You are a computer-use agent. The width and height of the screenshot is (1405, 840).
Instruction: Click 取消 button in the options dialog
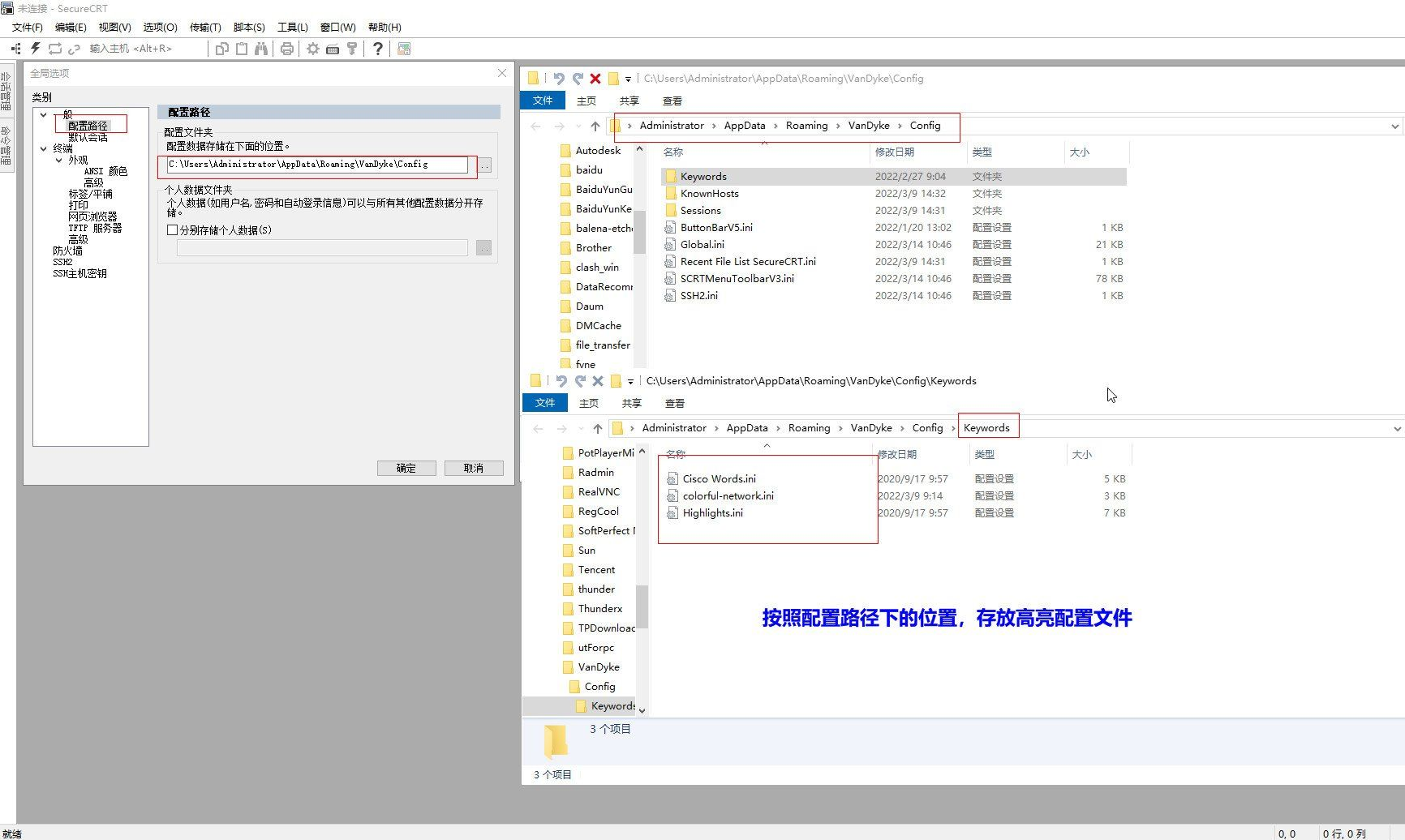474,469
